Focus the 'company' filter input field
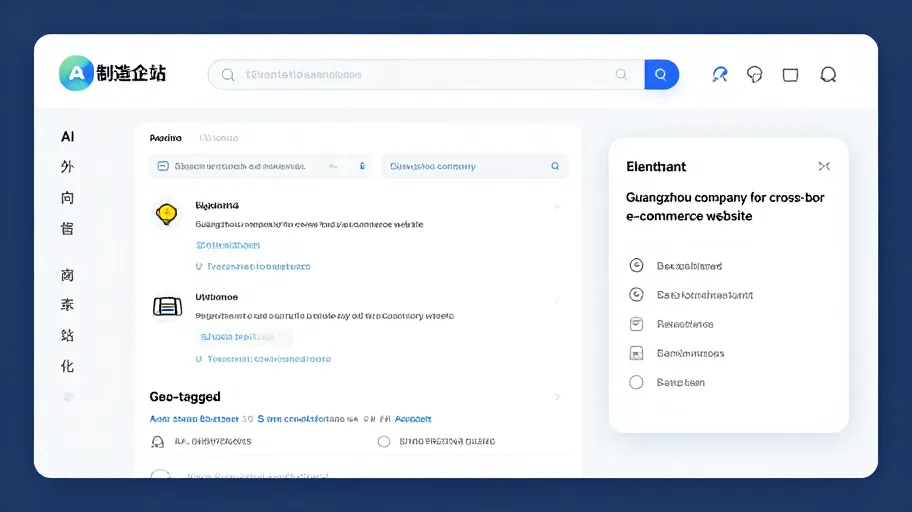The height and width of the screenshot is (512, 912). pos(475,166)
